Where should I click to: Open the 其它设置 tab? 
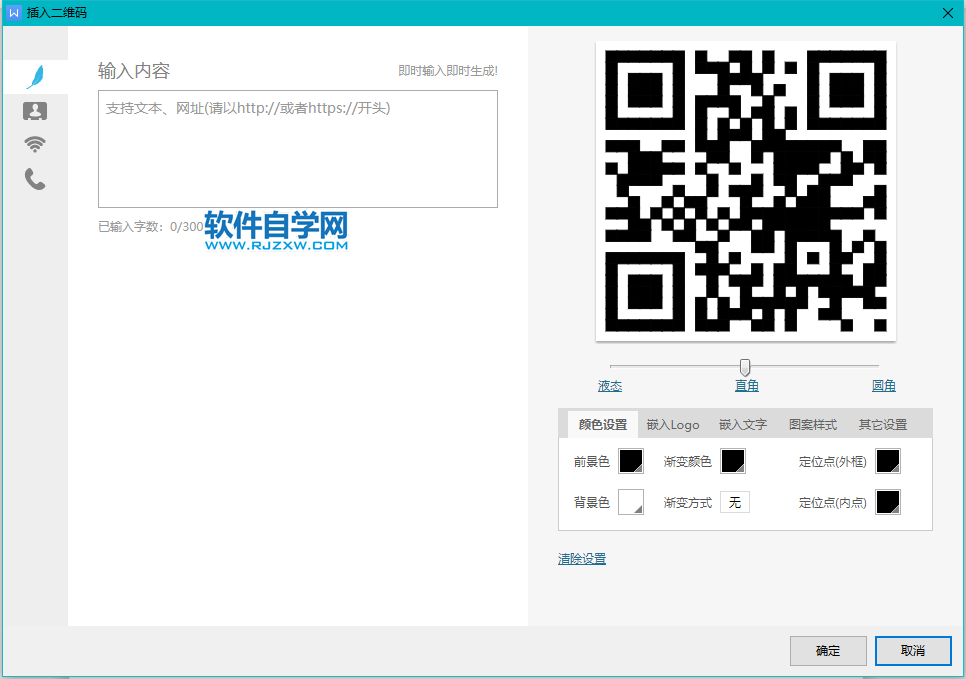pos(883,424)
